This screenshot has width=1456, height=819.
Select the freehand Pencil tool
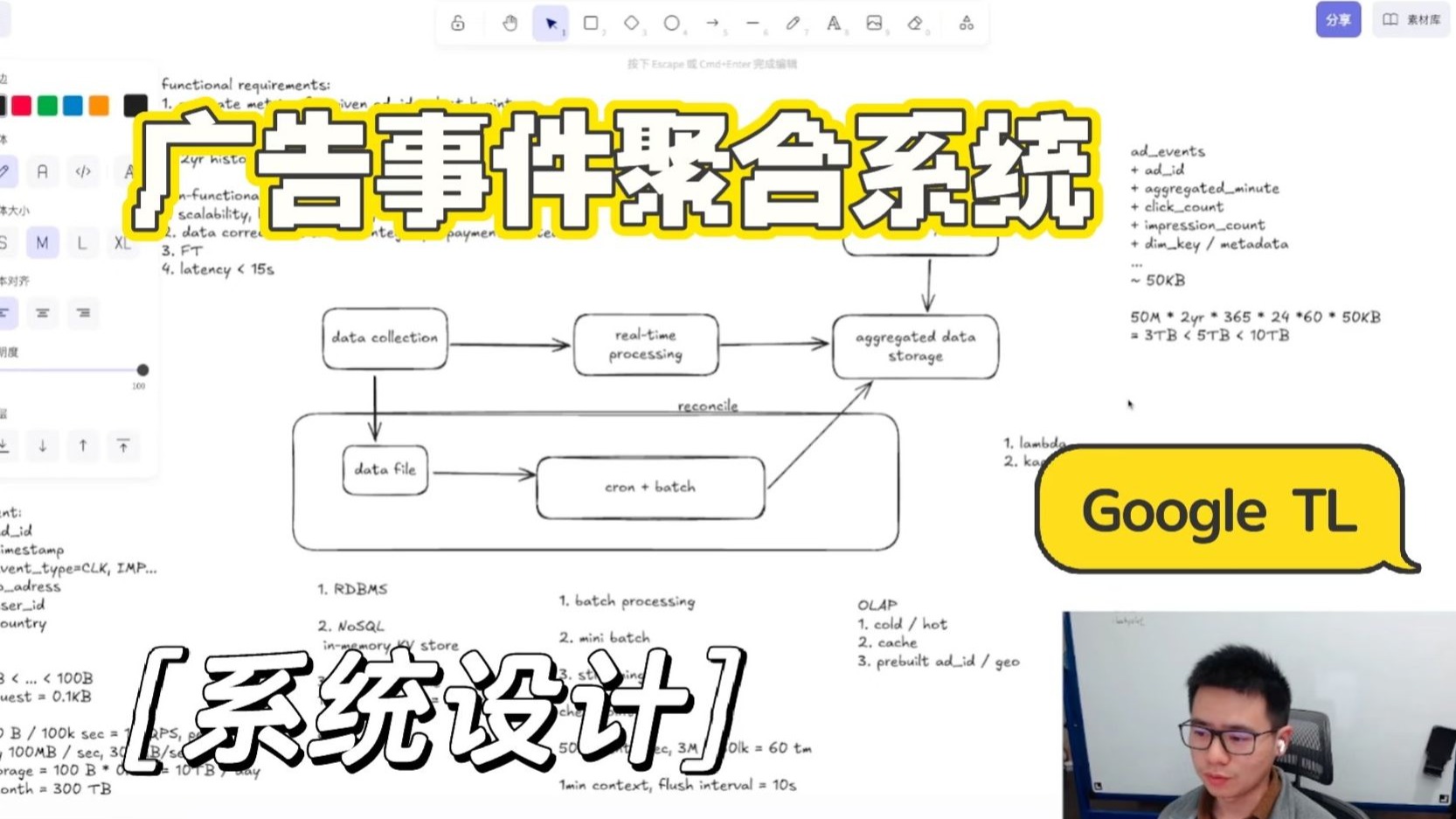pos(793,24)
